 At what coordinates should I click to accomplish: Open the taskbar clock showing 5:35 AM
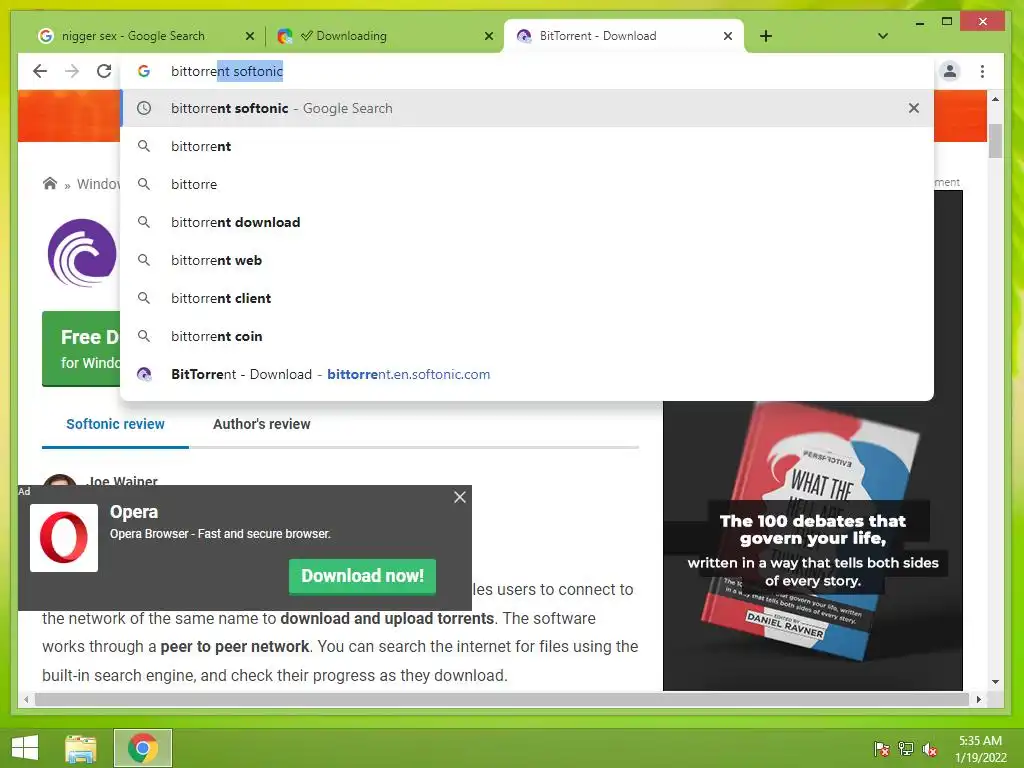tap(980, 749)
